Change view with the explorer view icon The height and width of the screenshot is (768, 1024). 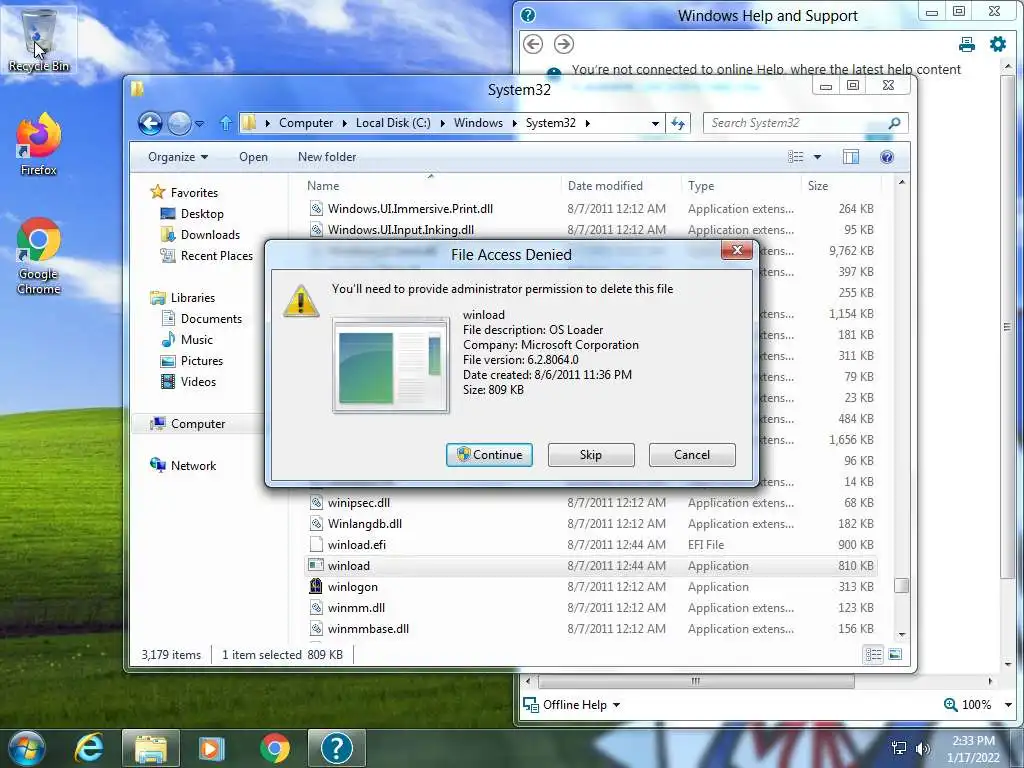coord(795,157)
